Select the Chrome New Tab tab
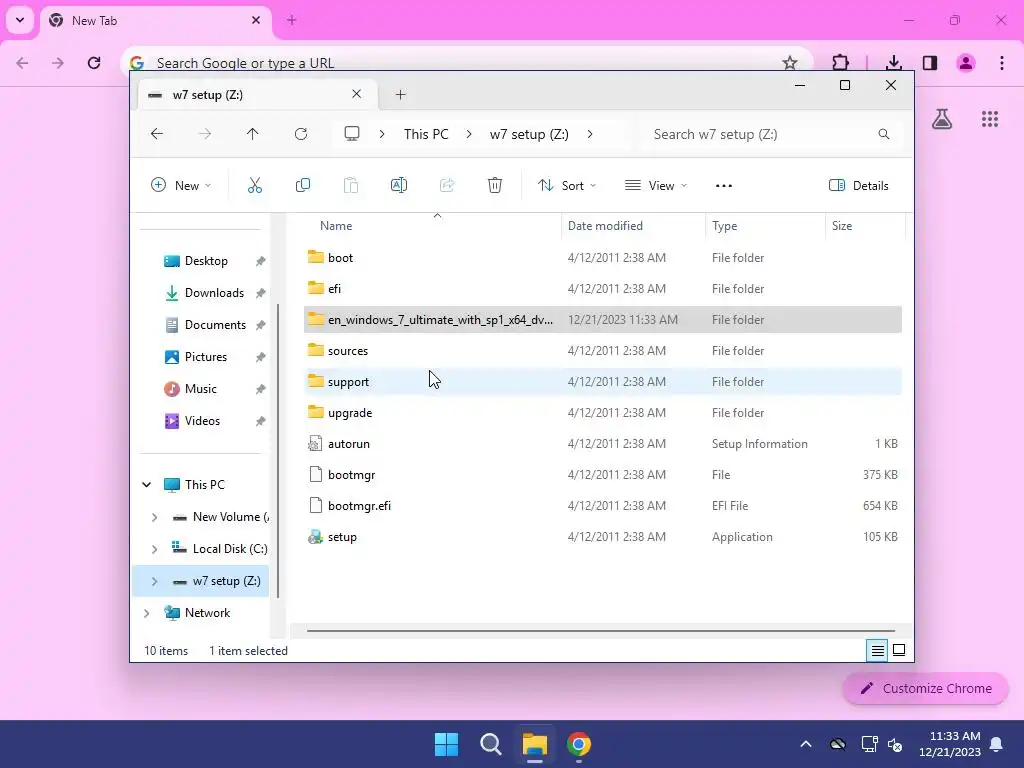Screen dimensions: 1024x768 point(156,21)
